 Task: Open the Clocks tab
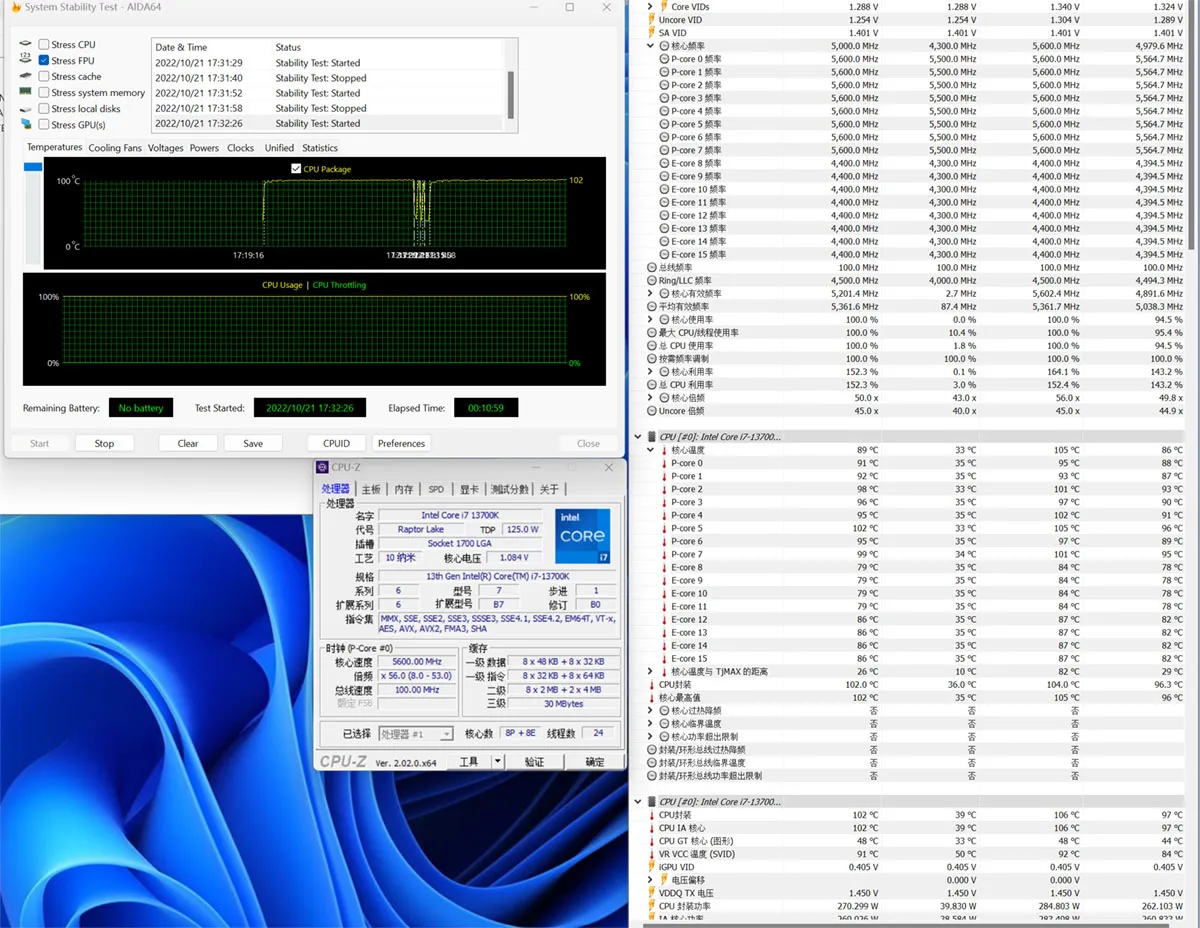[x=241, y=148]
